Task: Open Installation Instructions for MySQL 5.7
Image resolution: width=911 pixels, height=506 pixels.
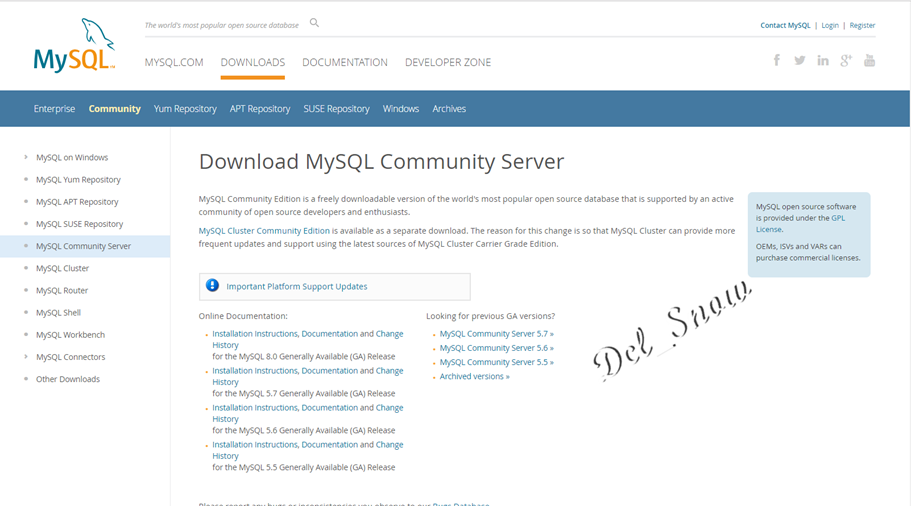Action: point(255,371)
